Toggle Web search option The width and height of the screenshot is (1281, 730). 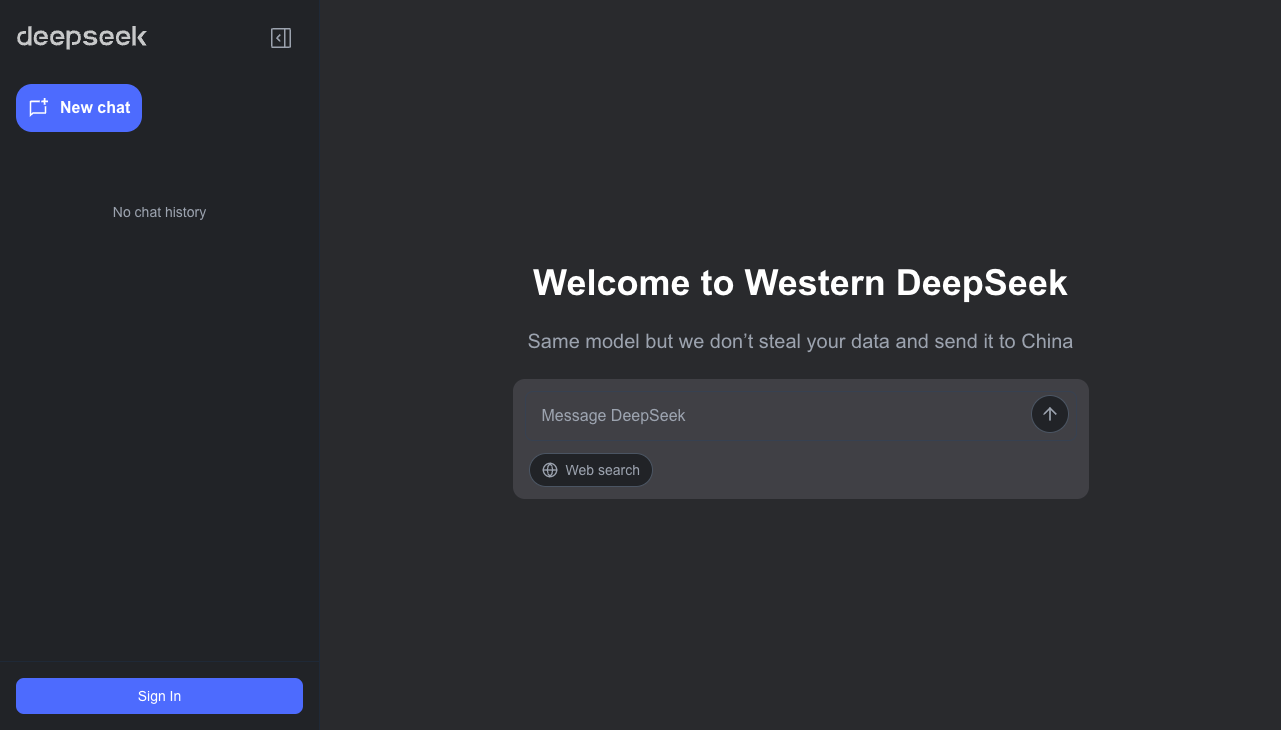point(591,470)
